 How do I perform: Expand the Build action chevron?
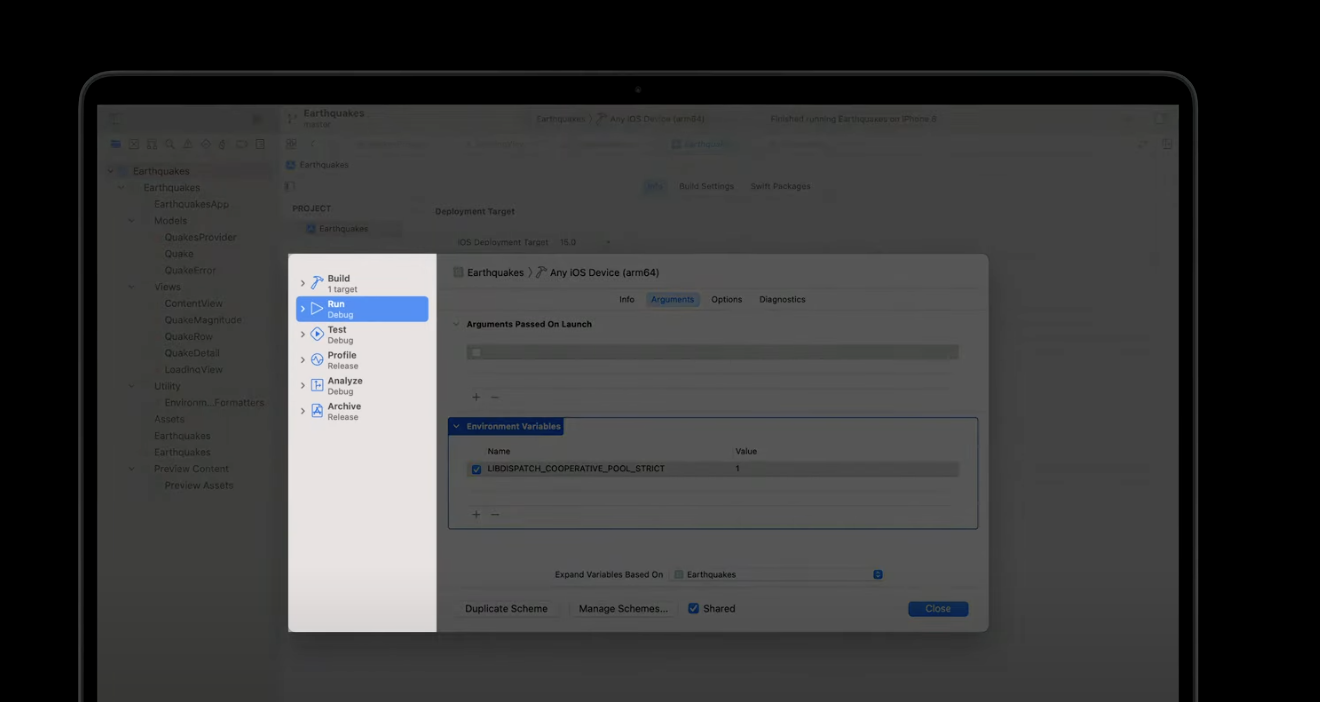coord(303,284)
